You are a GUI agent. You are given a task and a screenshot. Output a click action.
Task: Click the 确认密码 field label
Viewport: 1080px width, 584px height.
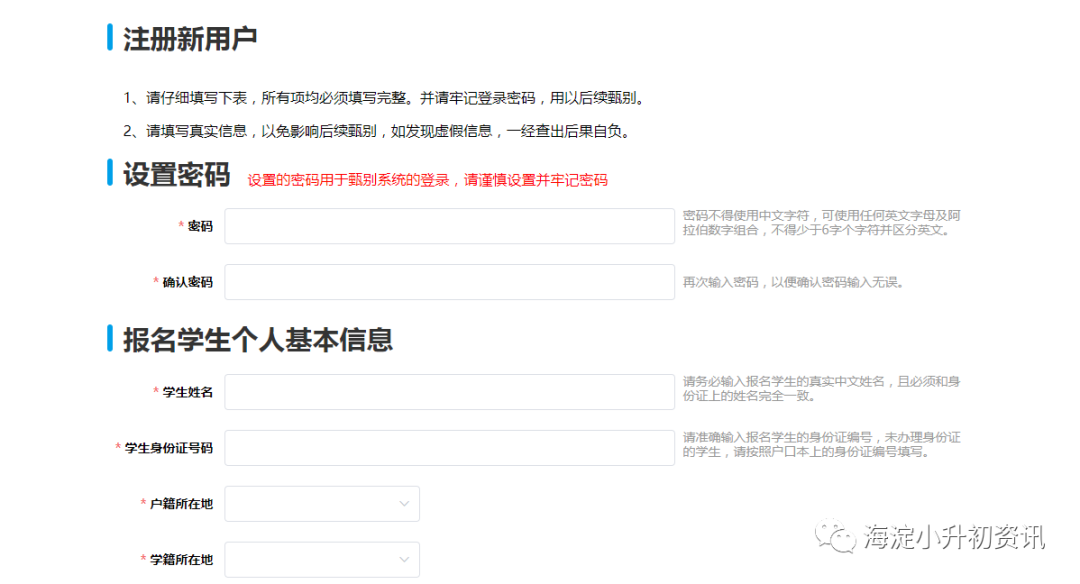point(187,282)
